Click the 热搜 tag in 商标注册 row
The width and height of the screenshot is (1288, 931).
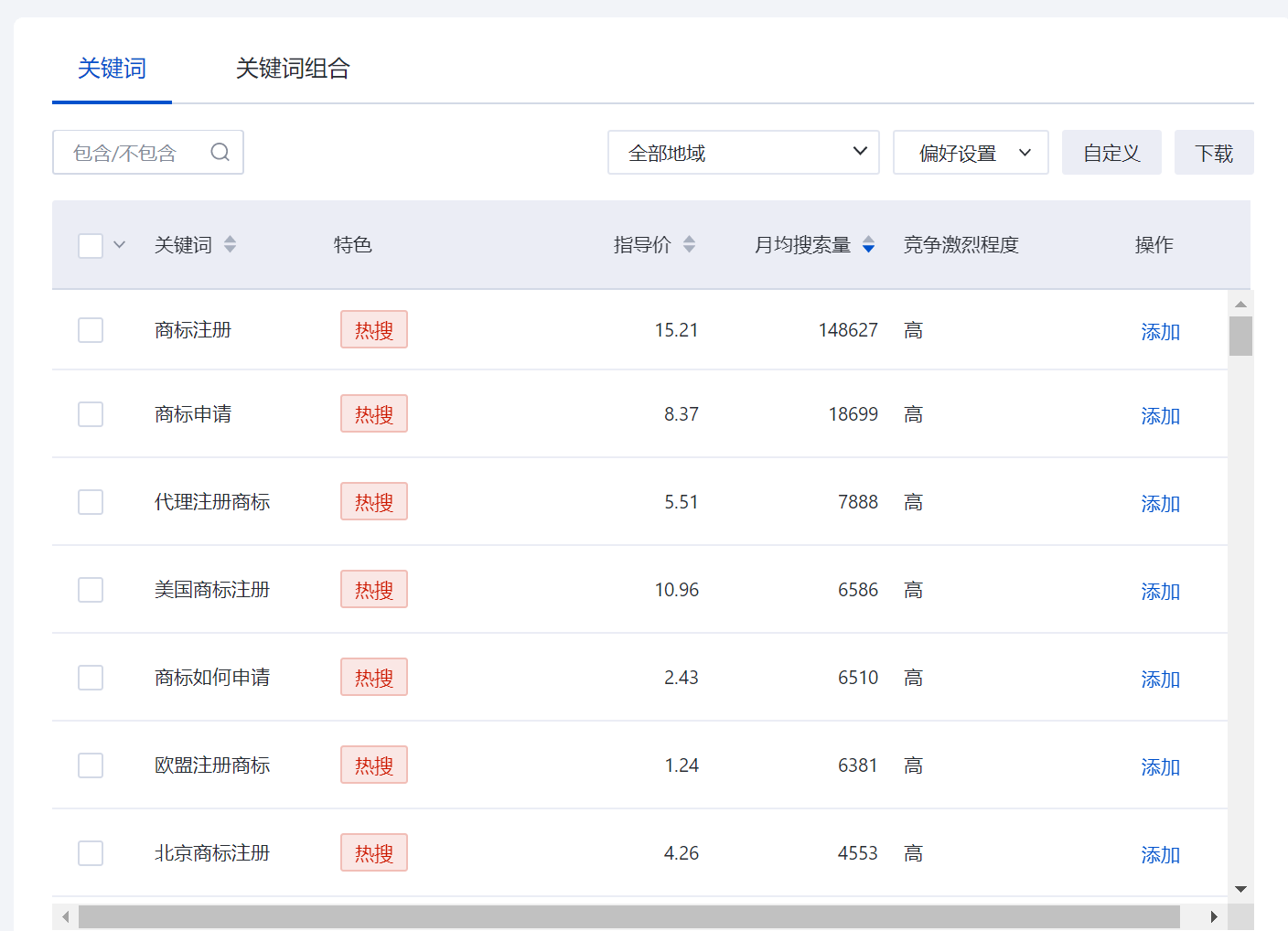tap(374, 329)
